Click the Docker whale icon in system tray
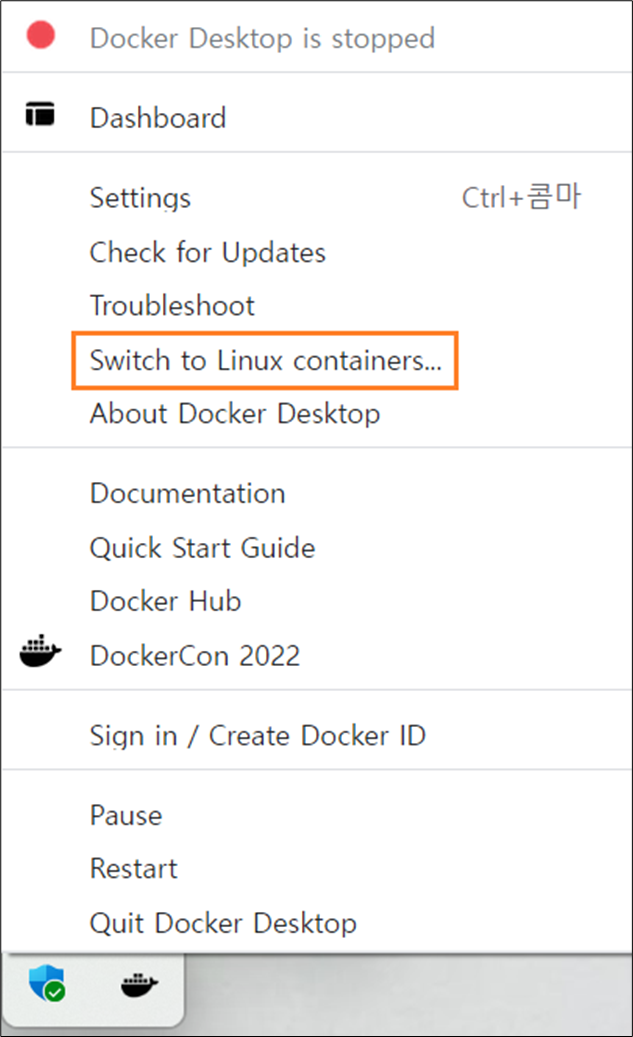This screenshot has width=633, height=1037. [139, 985]
